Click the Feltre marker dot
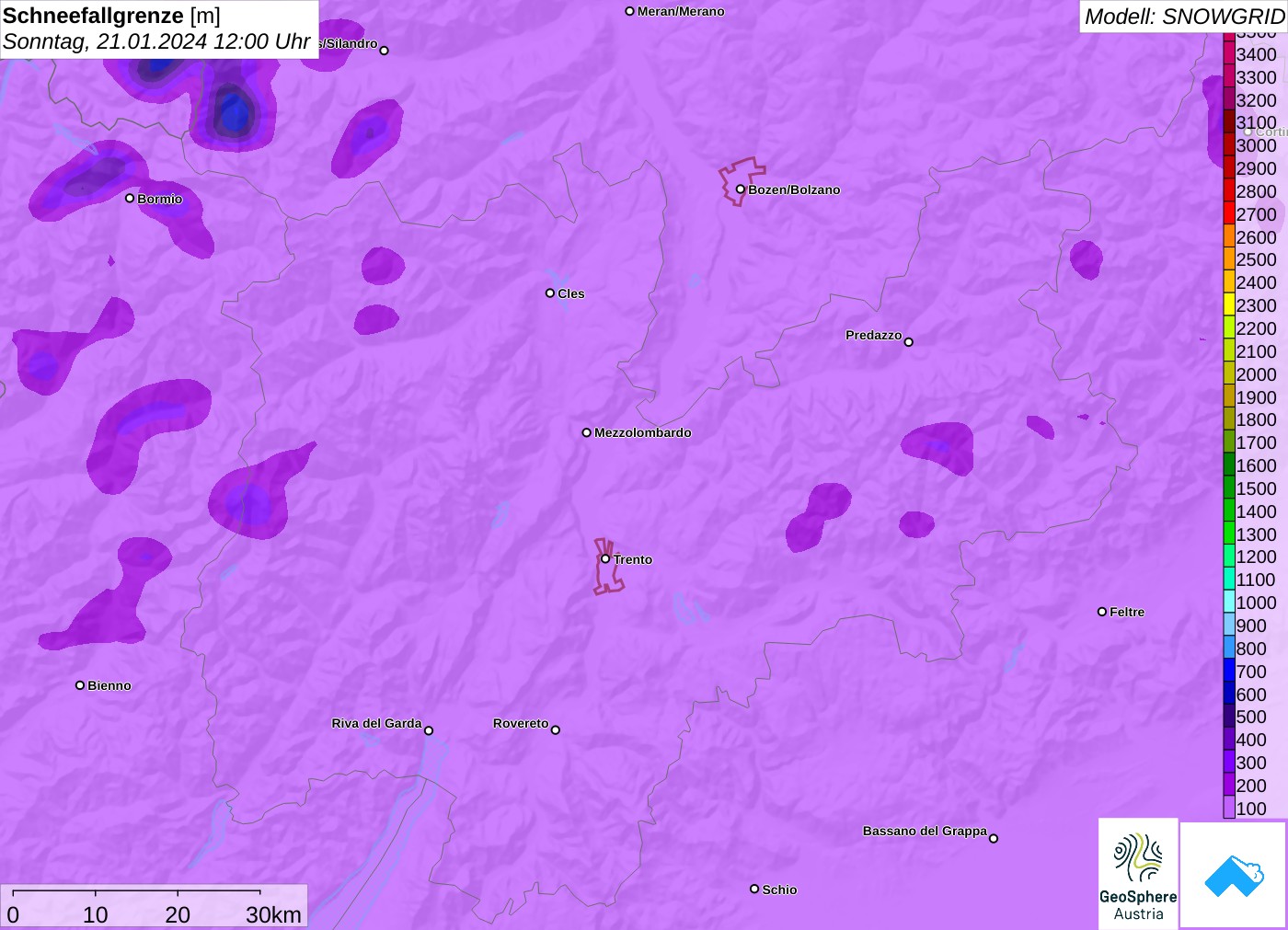Screen dimensions: 1288x930 1102,612
